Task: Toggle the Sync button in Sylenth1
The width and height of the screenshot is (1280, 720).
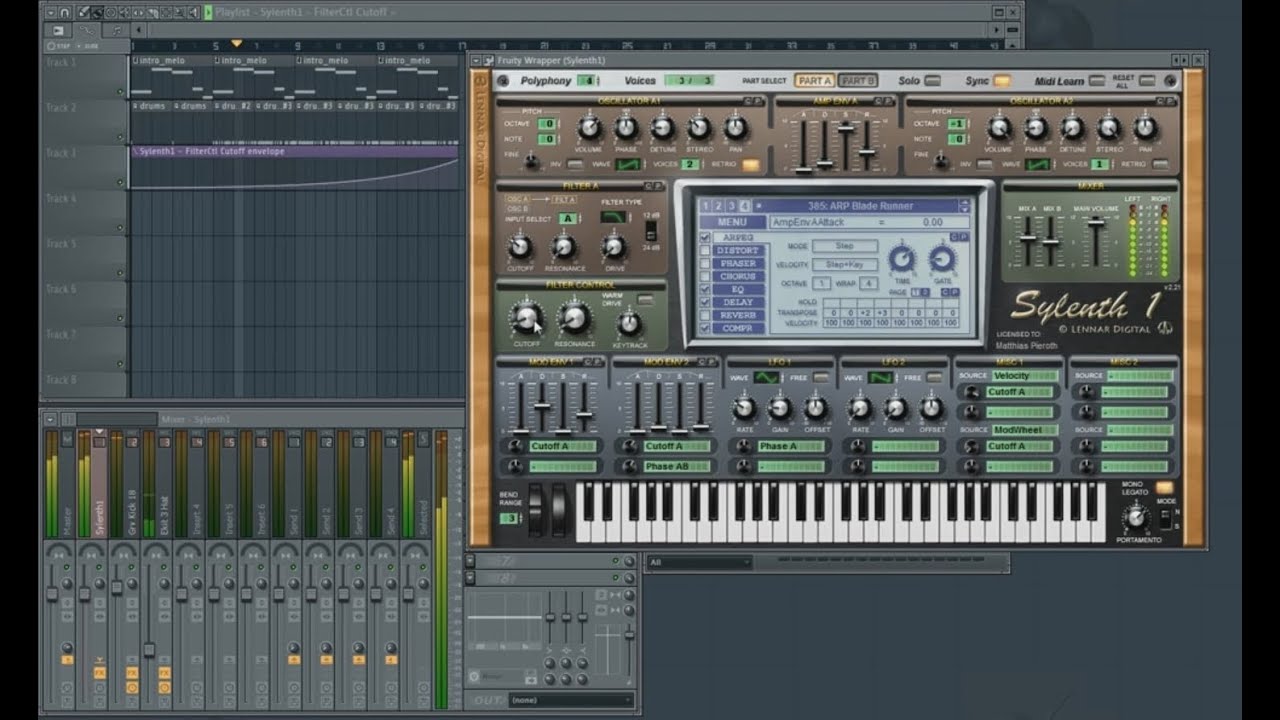Action: (1001, 81)
